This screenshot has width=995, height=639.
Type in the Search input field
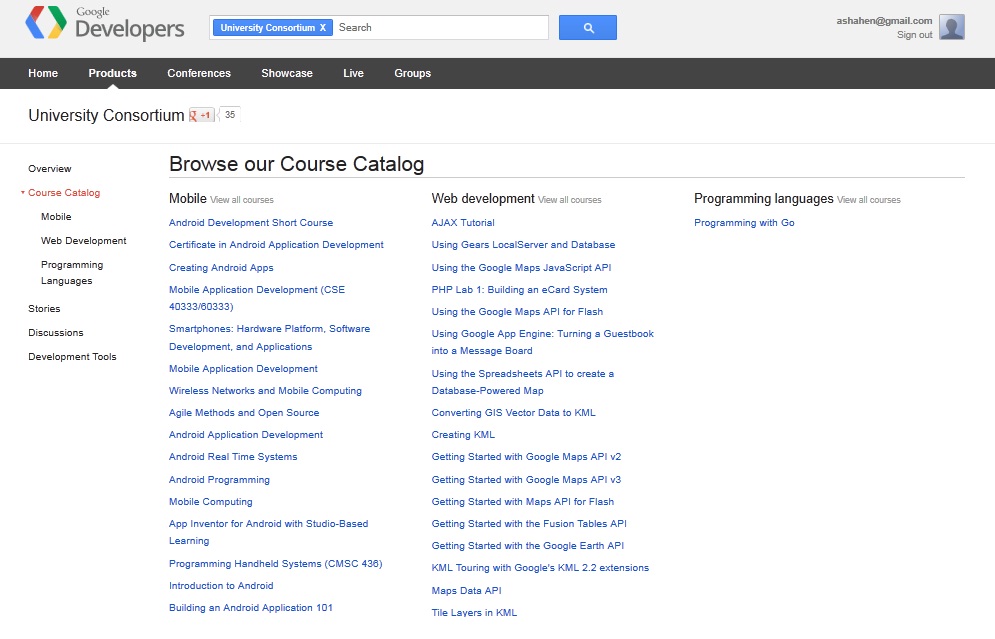pyautogui.click(x=440, y=28)
